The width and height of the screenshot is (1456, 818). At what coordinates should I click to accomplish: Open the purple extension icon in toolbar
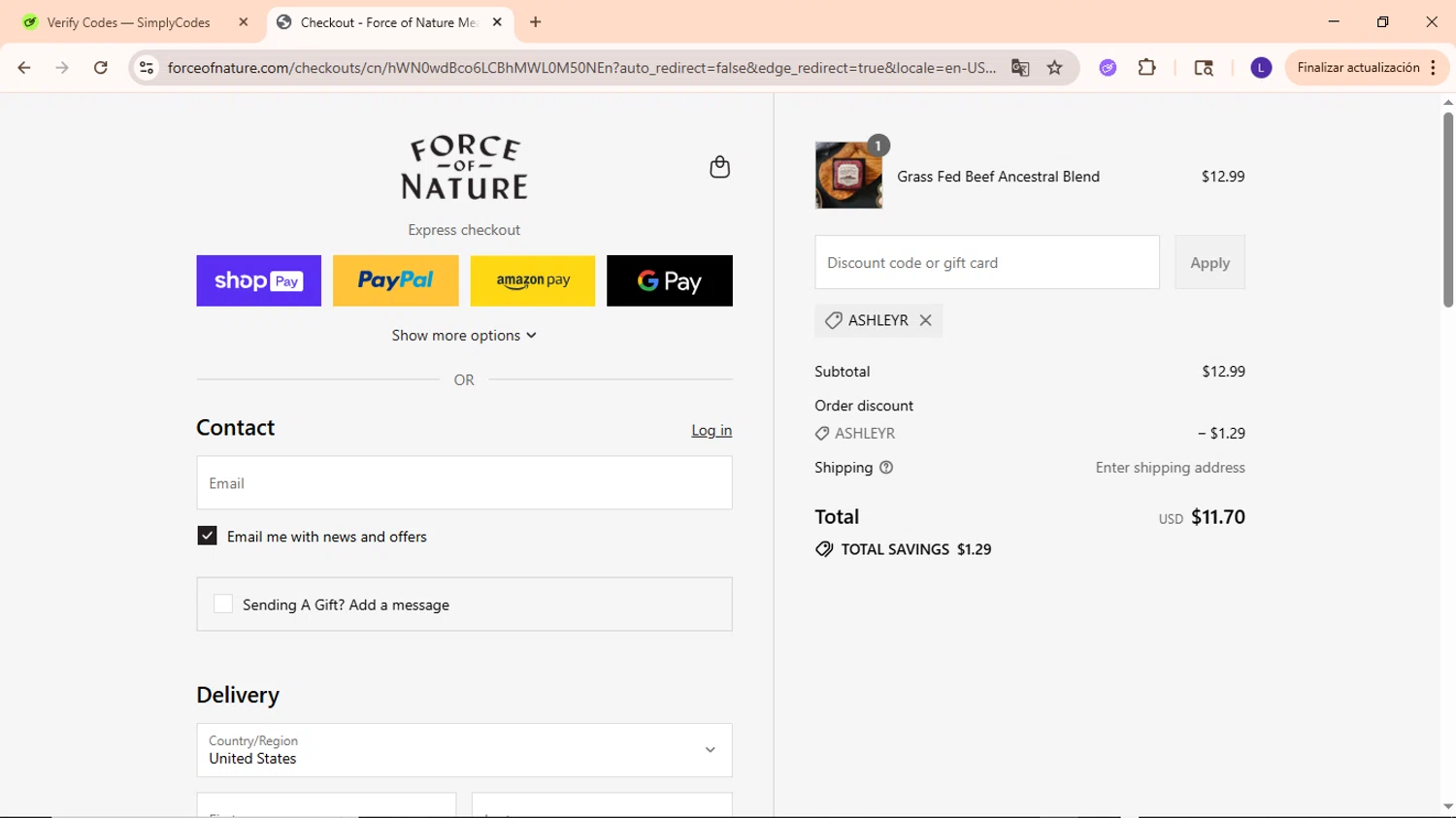(1108, 68)
